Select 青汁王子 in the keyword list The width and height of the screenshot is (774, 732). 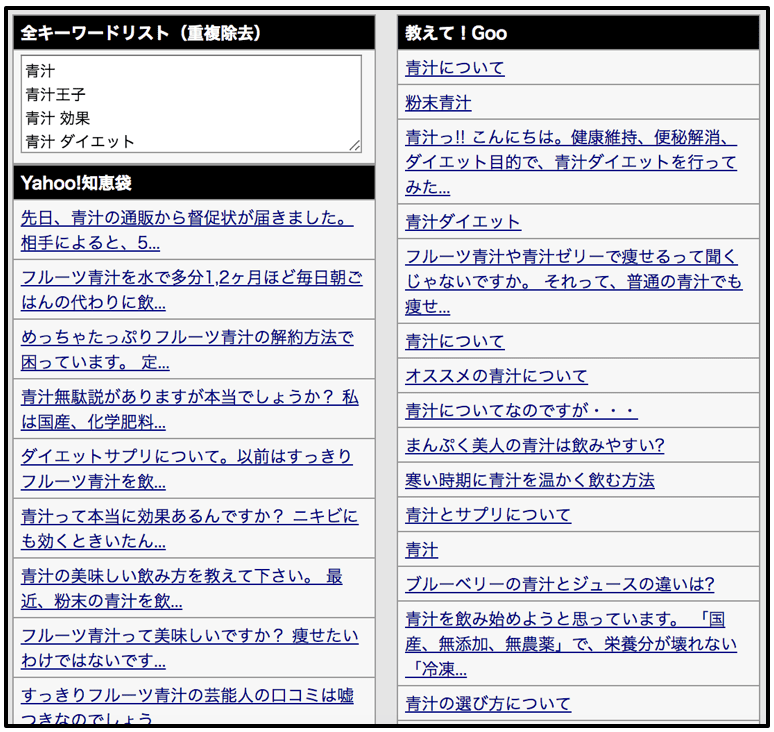point(55,94)
